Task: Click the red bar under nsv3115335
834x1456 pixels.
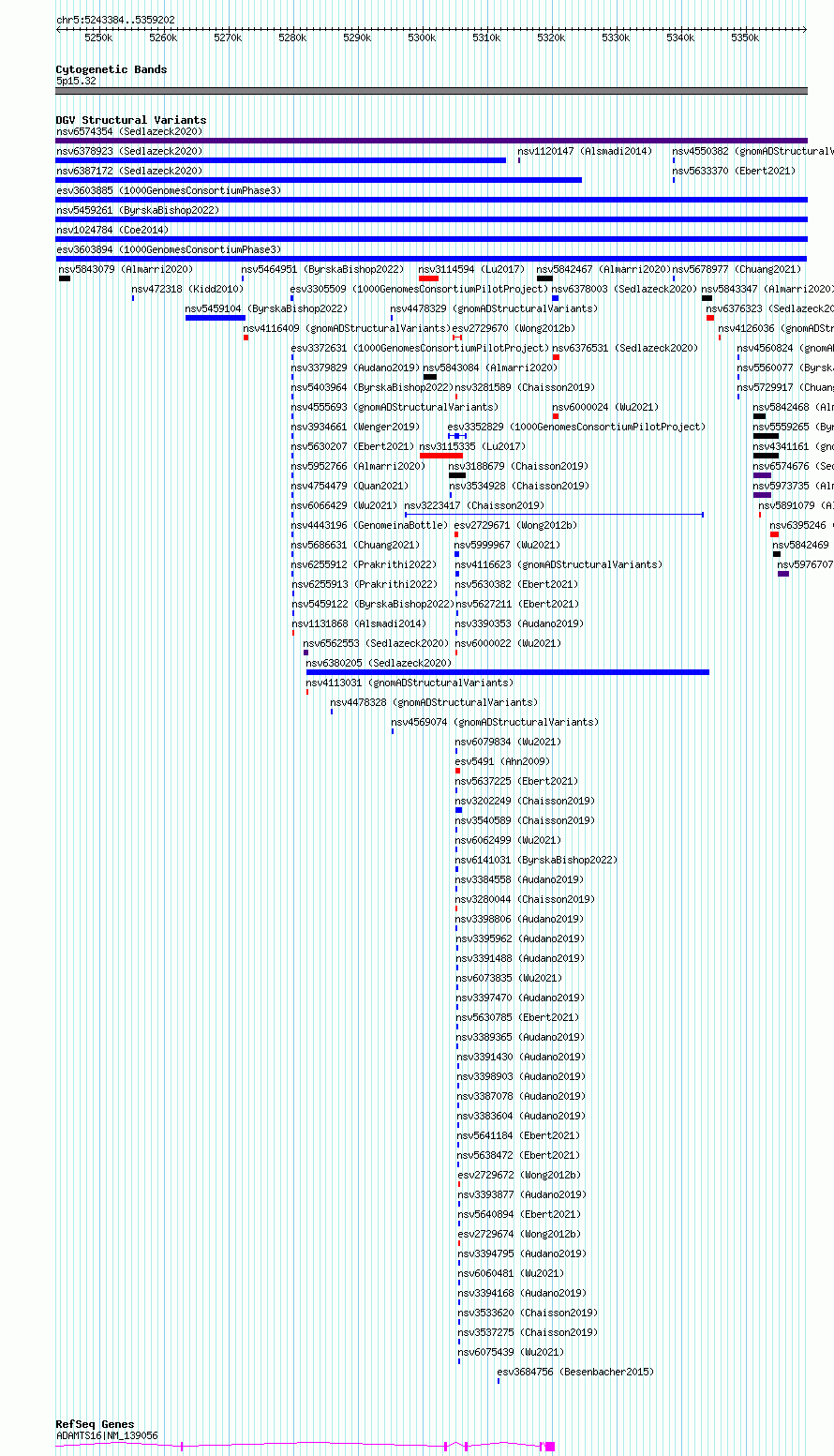Action: point(440,456)
